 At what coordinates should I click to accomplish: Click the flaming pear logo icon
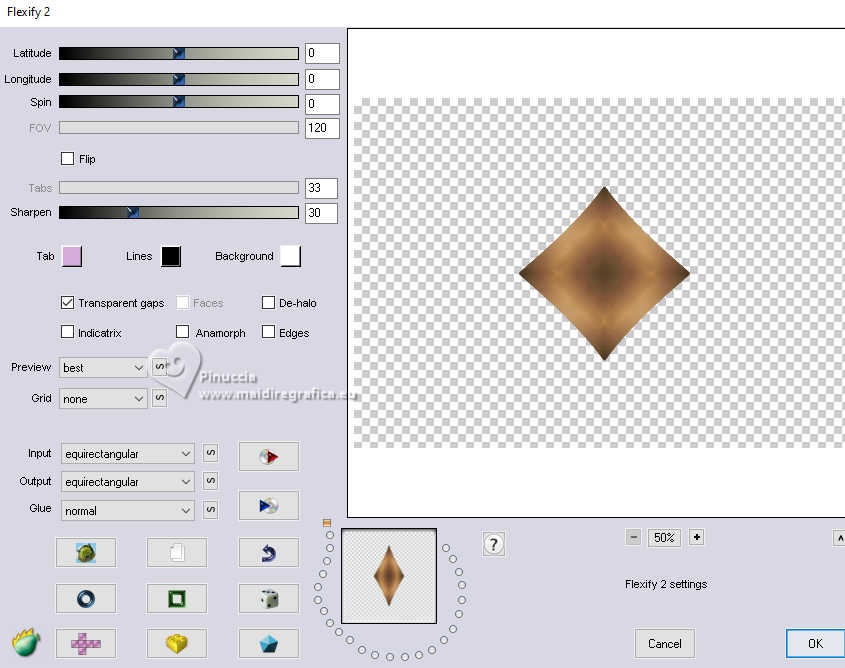click(26, 642)
